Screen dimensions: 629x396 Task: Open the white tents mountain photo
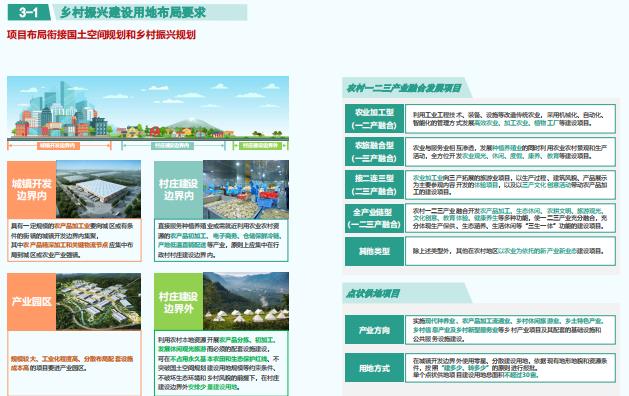point(246,301)
